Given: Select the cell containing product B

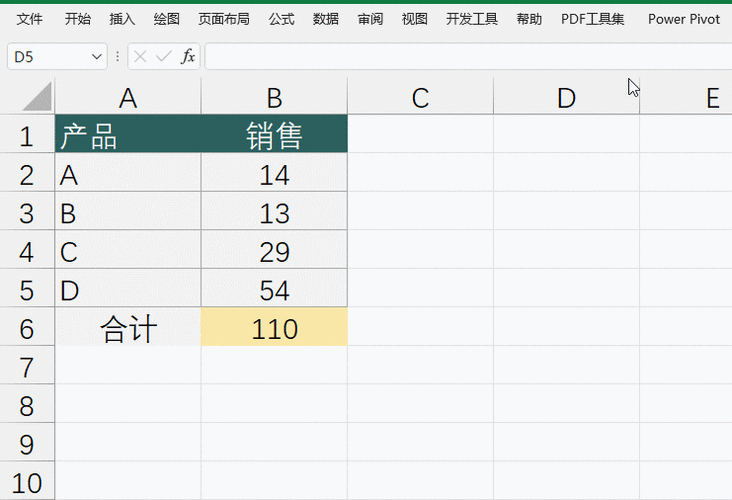Looking at the screenshot, I should point(128,211).
